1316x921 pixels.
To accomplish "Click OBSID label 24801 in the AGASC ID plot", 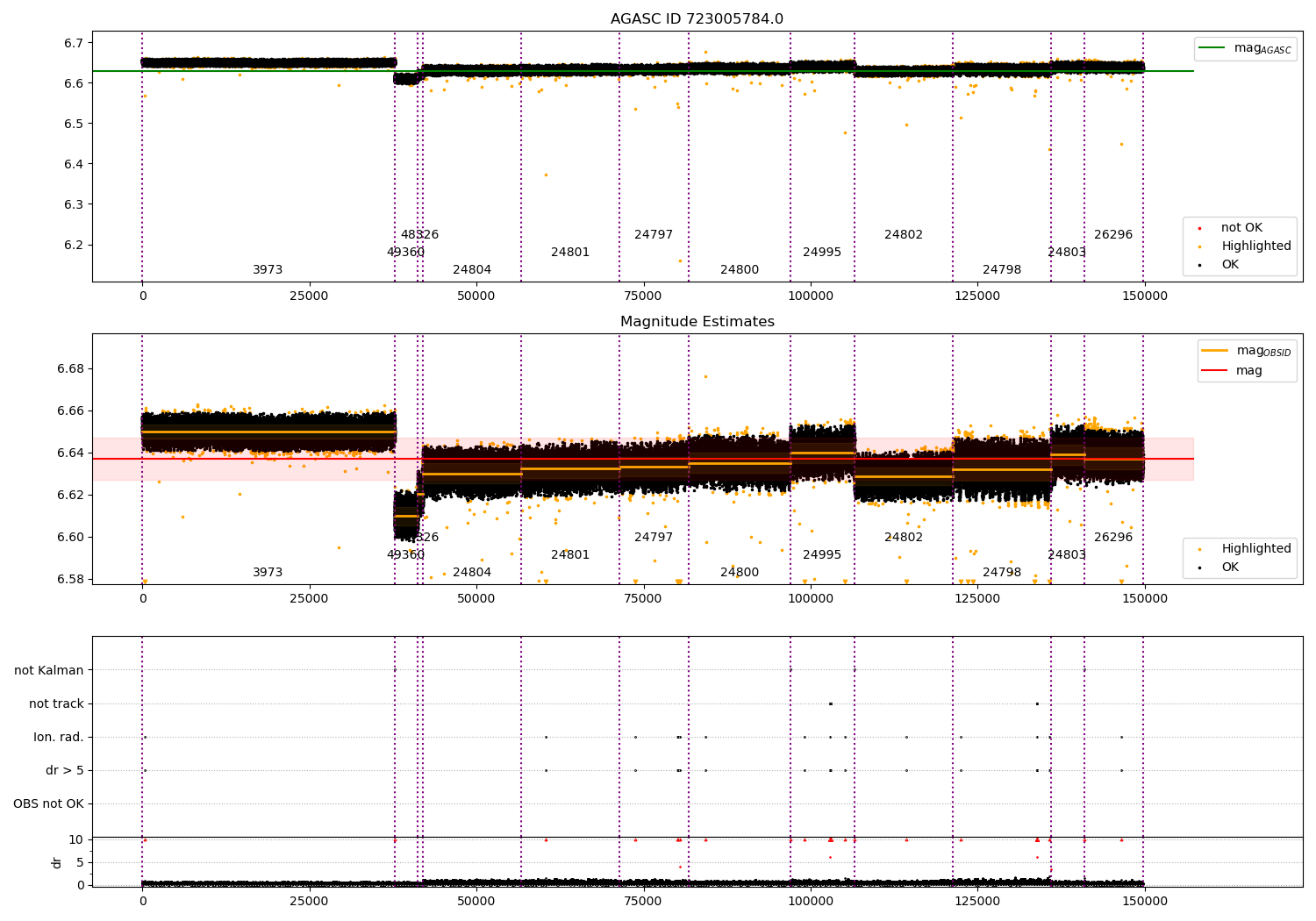I will tap(570, 253).
